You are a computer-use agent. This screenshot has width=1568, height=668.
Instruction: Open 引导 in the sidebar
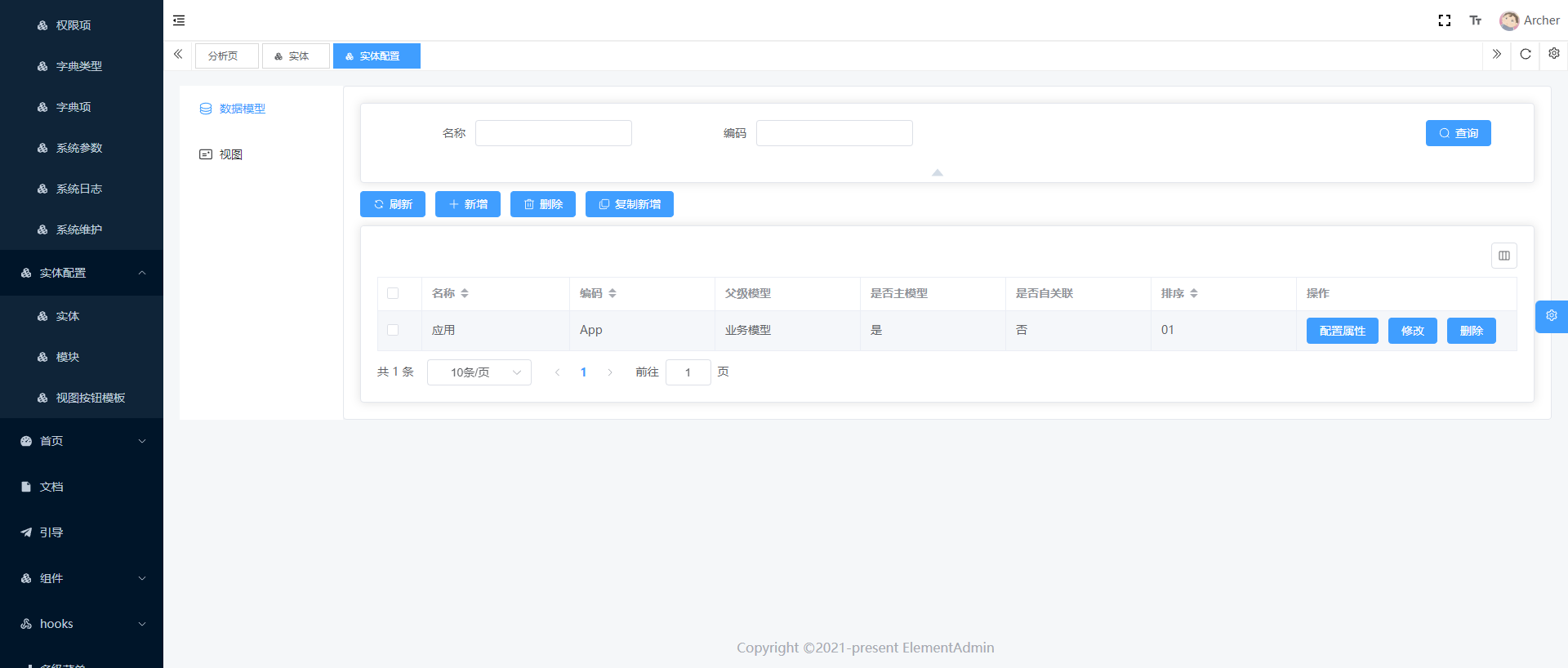(x=82, y=532)
